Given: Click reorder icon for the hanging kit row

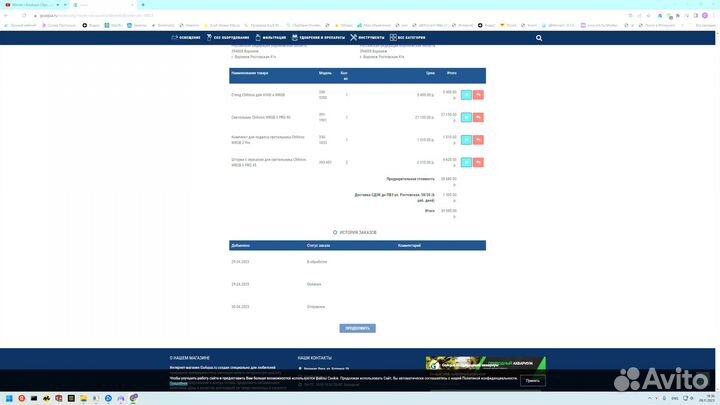Looking at the screenshot, I should (x=466, y=139).
